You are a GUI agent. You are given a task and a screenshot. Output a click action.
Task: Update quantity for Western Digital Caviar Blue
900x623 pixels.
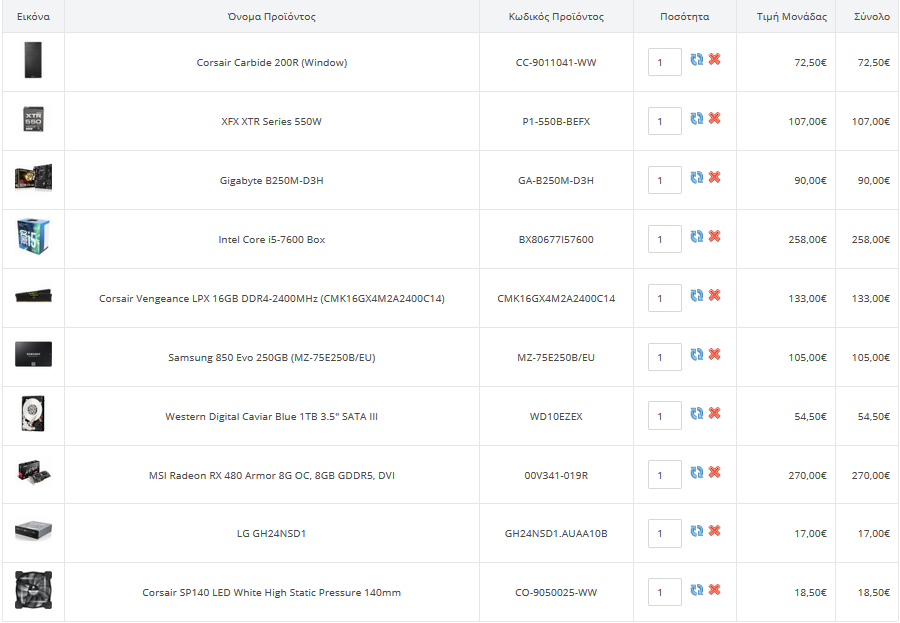pos(696,413)
